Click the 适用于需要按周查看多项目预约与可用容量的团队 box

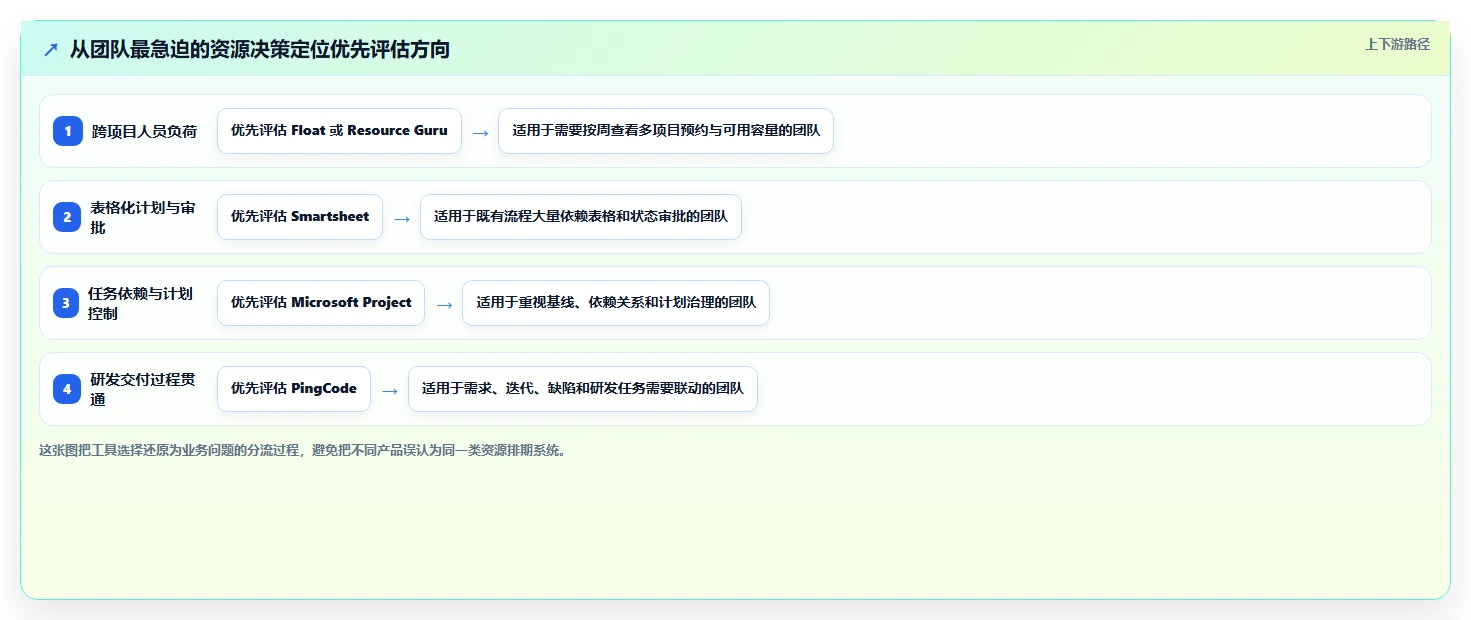click(x=666, y=131)
